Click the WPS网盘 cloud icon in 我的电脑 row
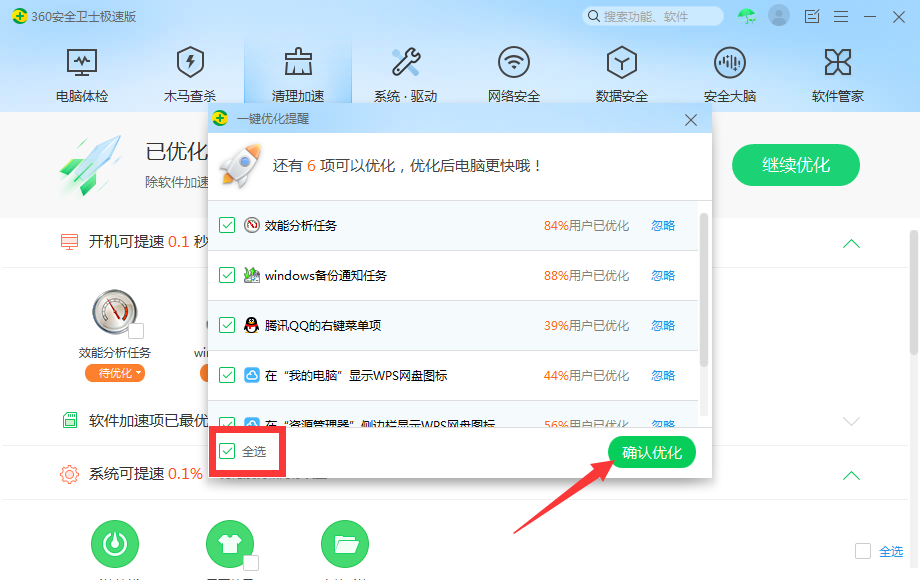 click(252, 375)
